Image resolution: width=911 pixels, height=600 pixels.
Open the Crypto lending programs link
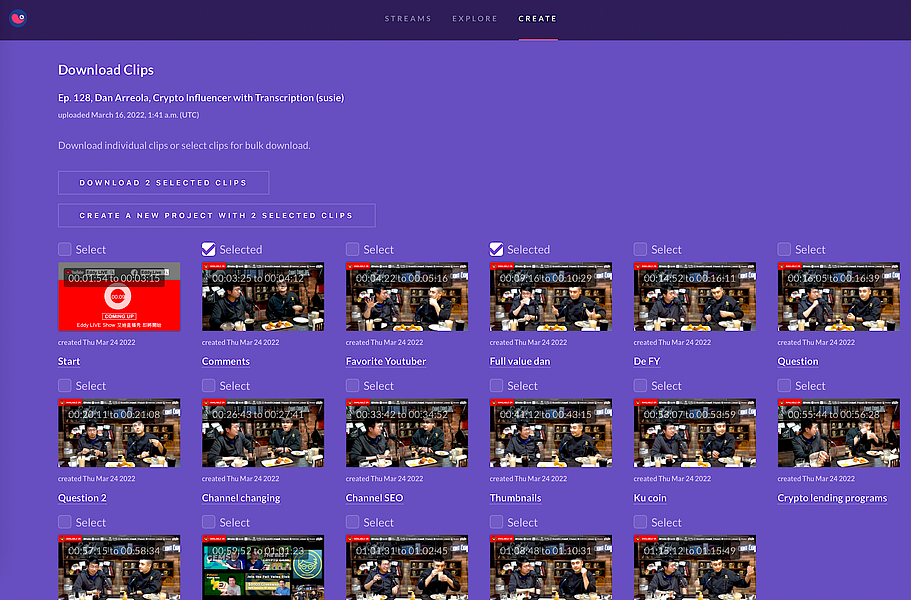pyautogui.click(x=832, y=498)
